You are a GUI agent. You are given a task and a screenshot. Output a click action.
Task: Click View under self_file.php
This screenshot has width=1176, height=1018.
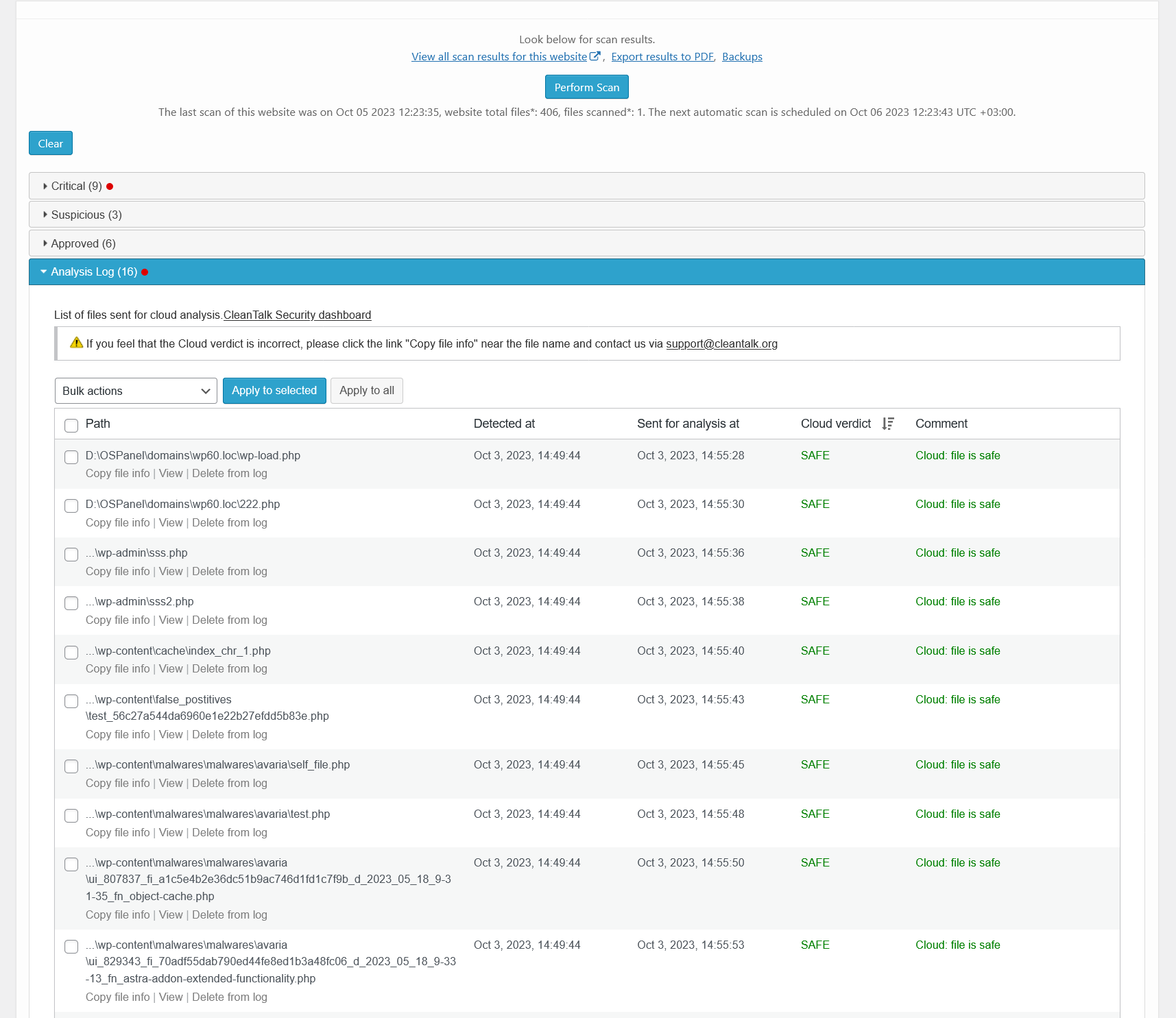pos(171,783)
